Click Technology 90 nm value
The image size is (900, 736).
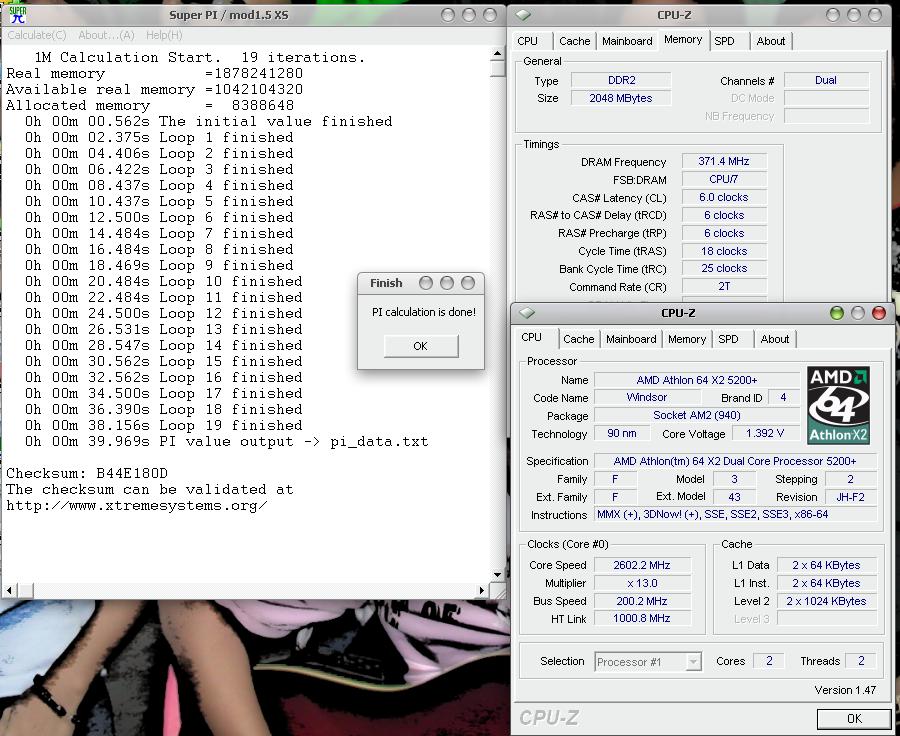coord(622,433)
